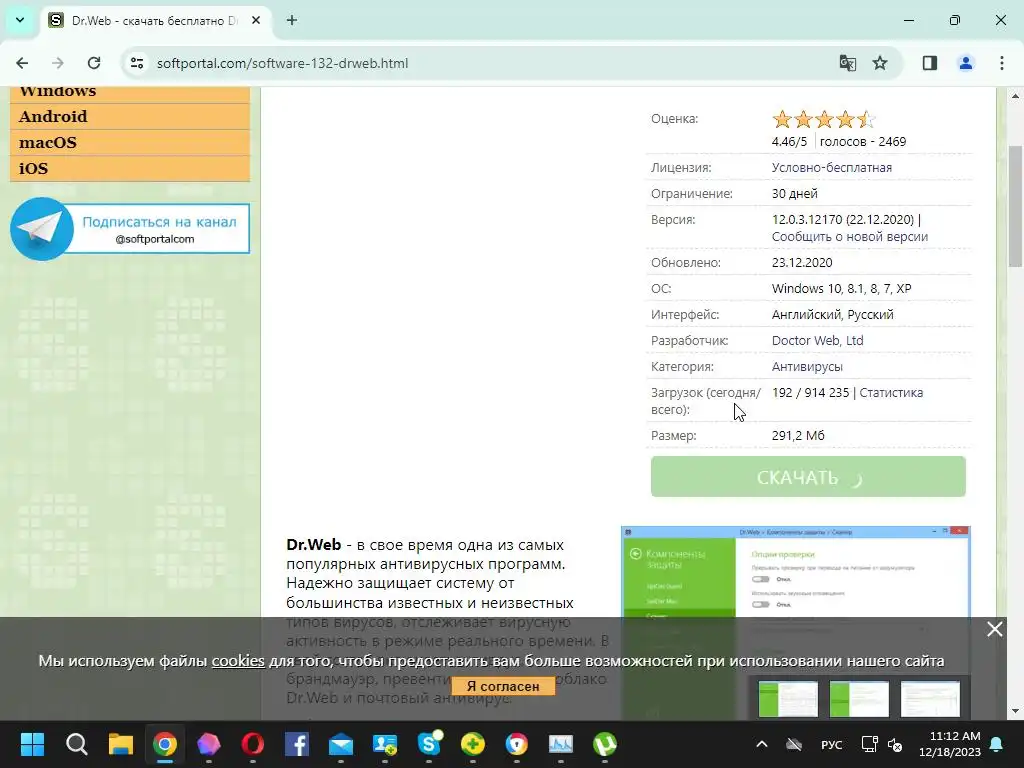
Task: Reload the softportal page
Action: coord(94,63)
